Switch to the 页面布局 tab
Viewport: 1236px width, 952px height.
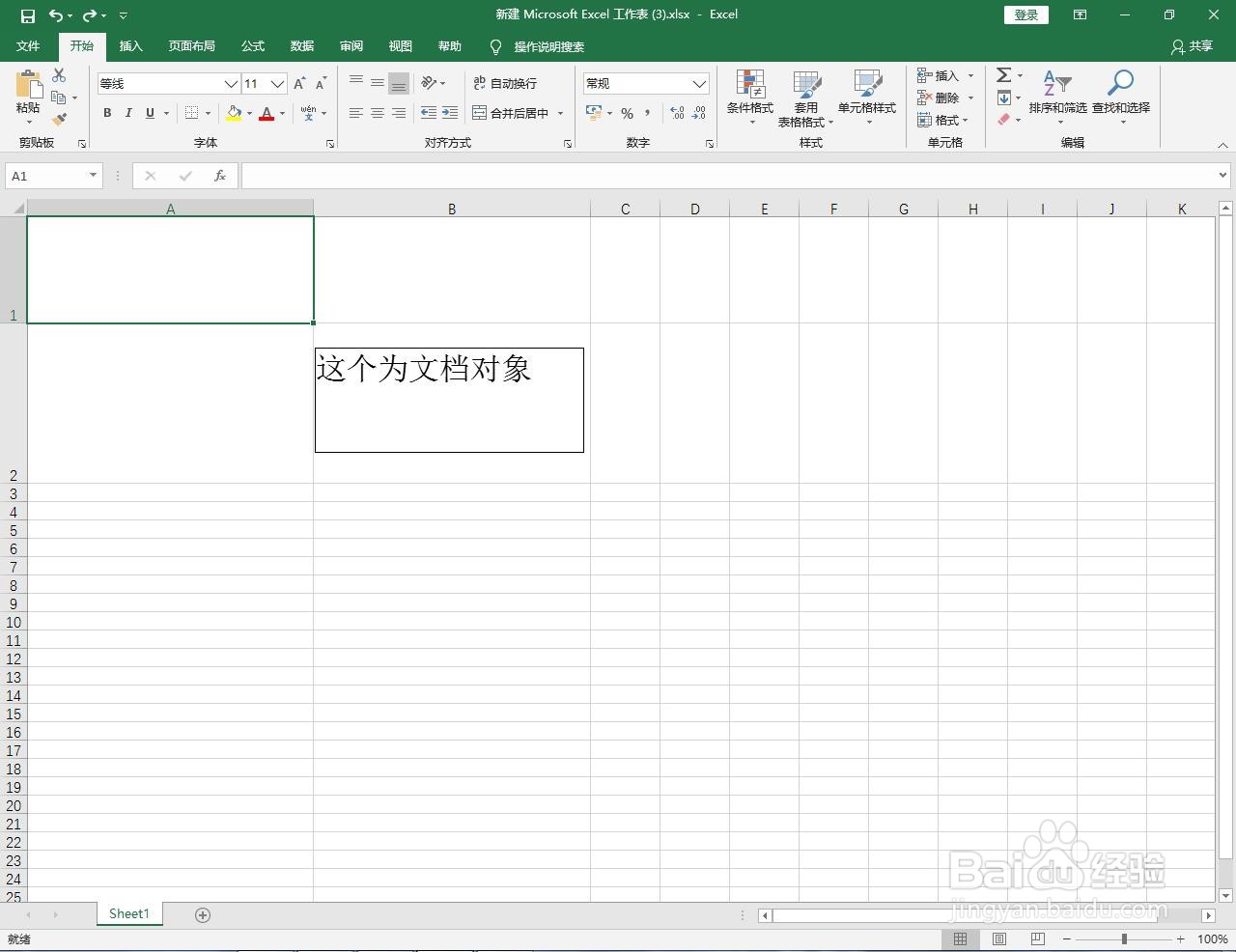tap(191, 46)
